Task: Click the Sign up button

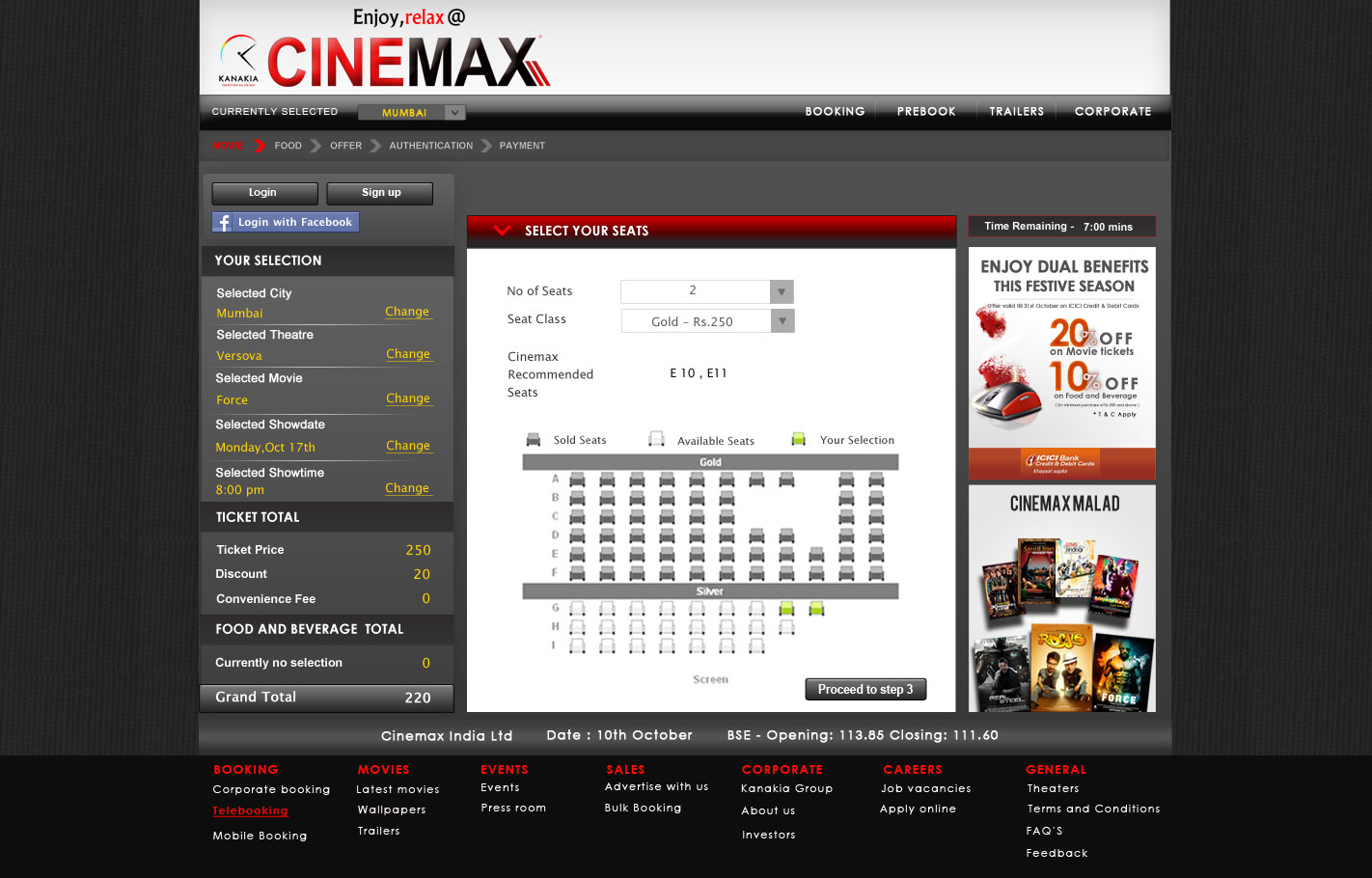Action: (380, 193)
